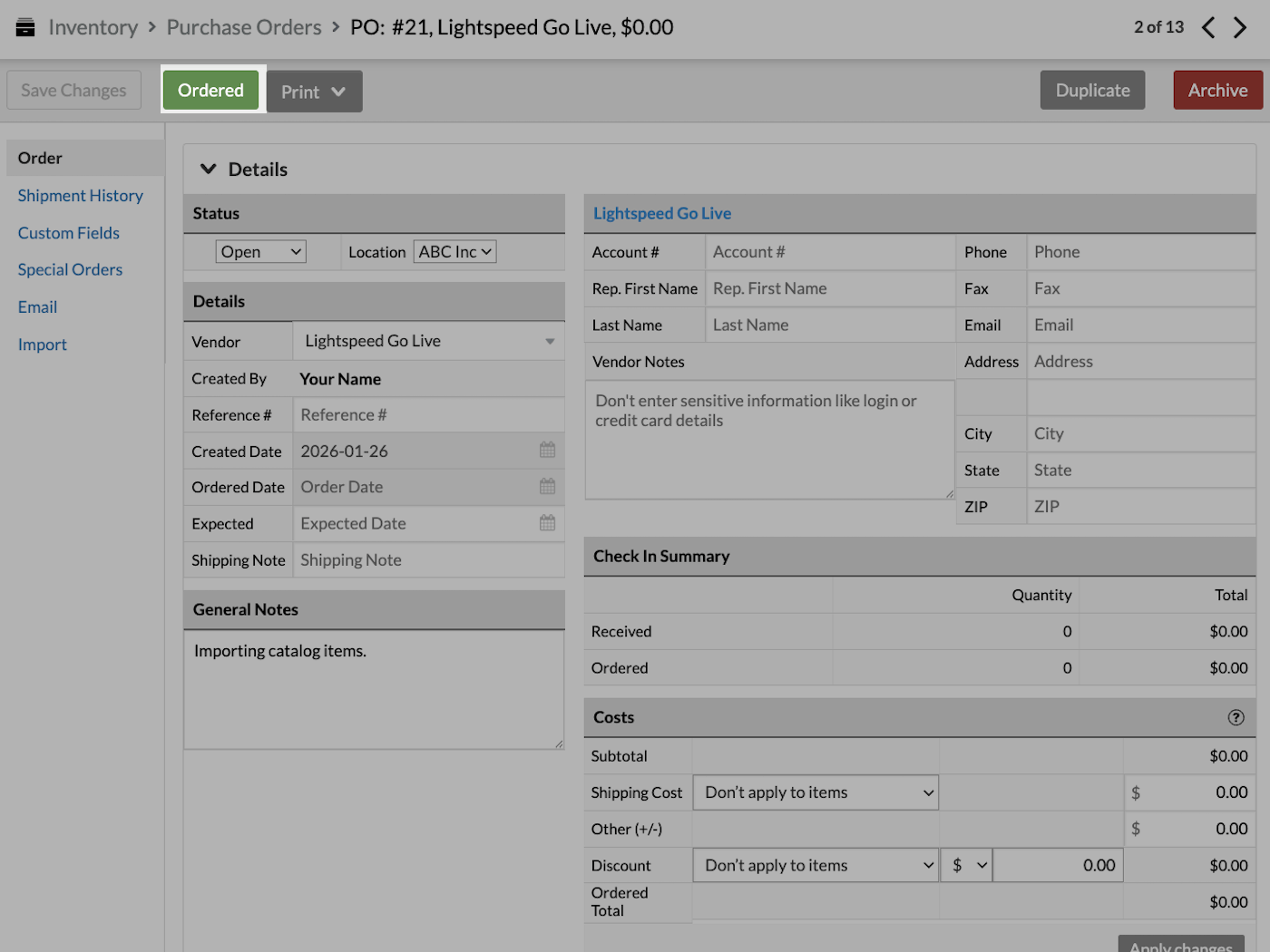Open the Expected Date calendar picker

547,523
